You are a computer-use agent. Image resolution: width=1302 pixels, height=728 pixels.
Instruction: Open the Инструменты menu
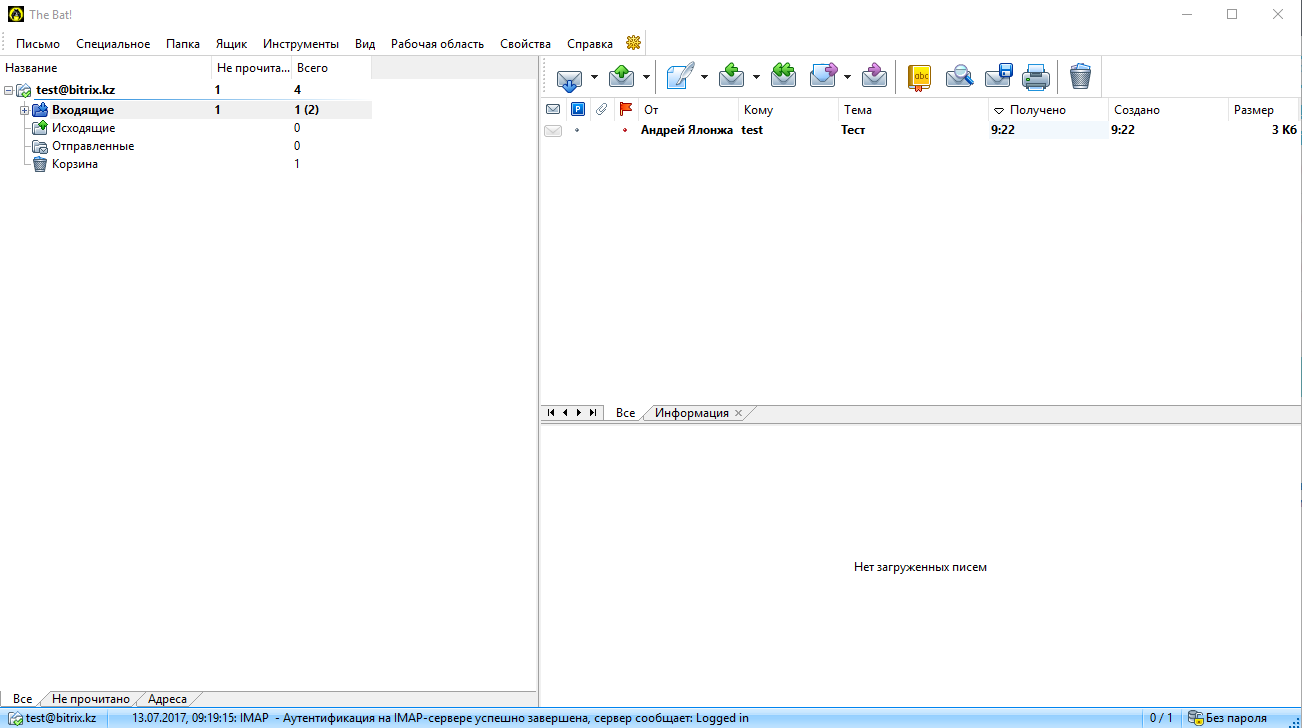pyautogui.click(x=300, y=44)
